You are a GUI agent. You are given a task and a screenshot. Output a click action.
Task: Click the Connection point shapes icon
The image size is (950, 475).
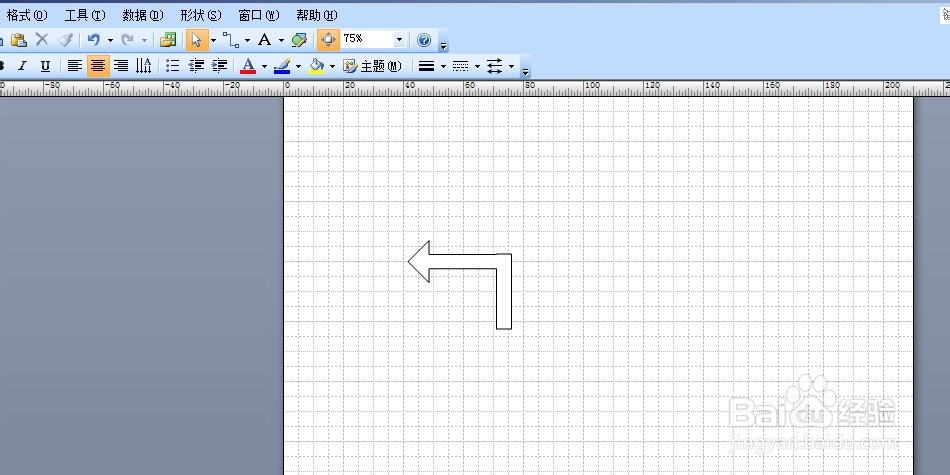(x=299, y=40)
